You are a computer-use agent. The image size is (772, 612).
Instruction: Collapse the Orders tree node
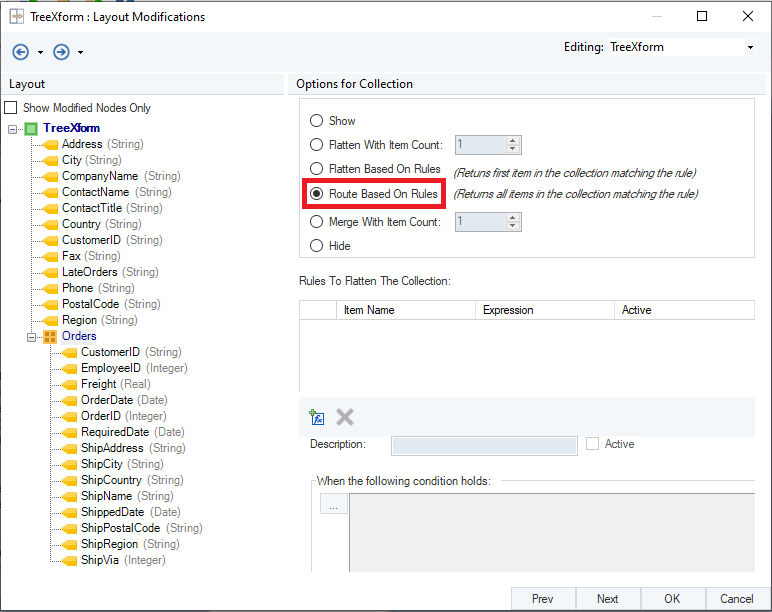coord(32,337)
